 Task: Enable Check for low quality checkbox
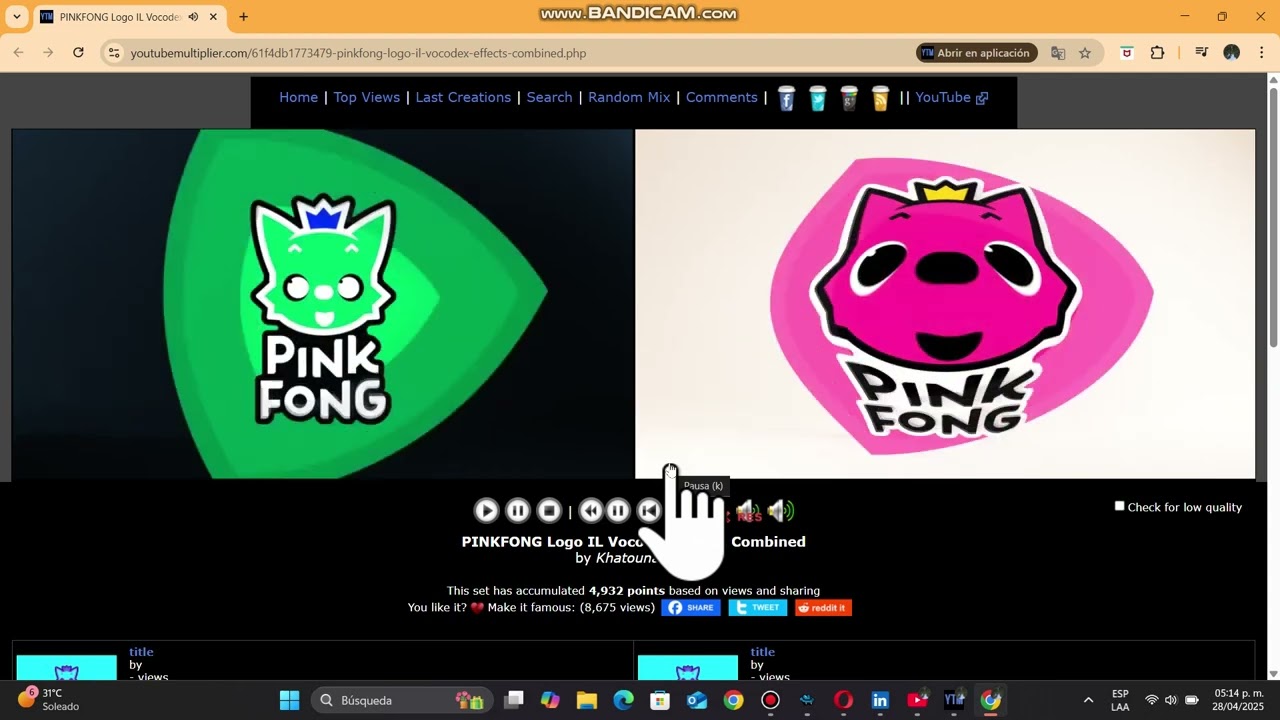click(x=1120, y=506)
